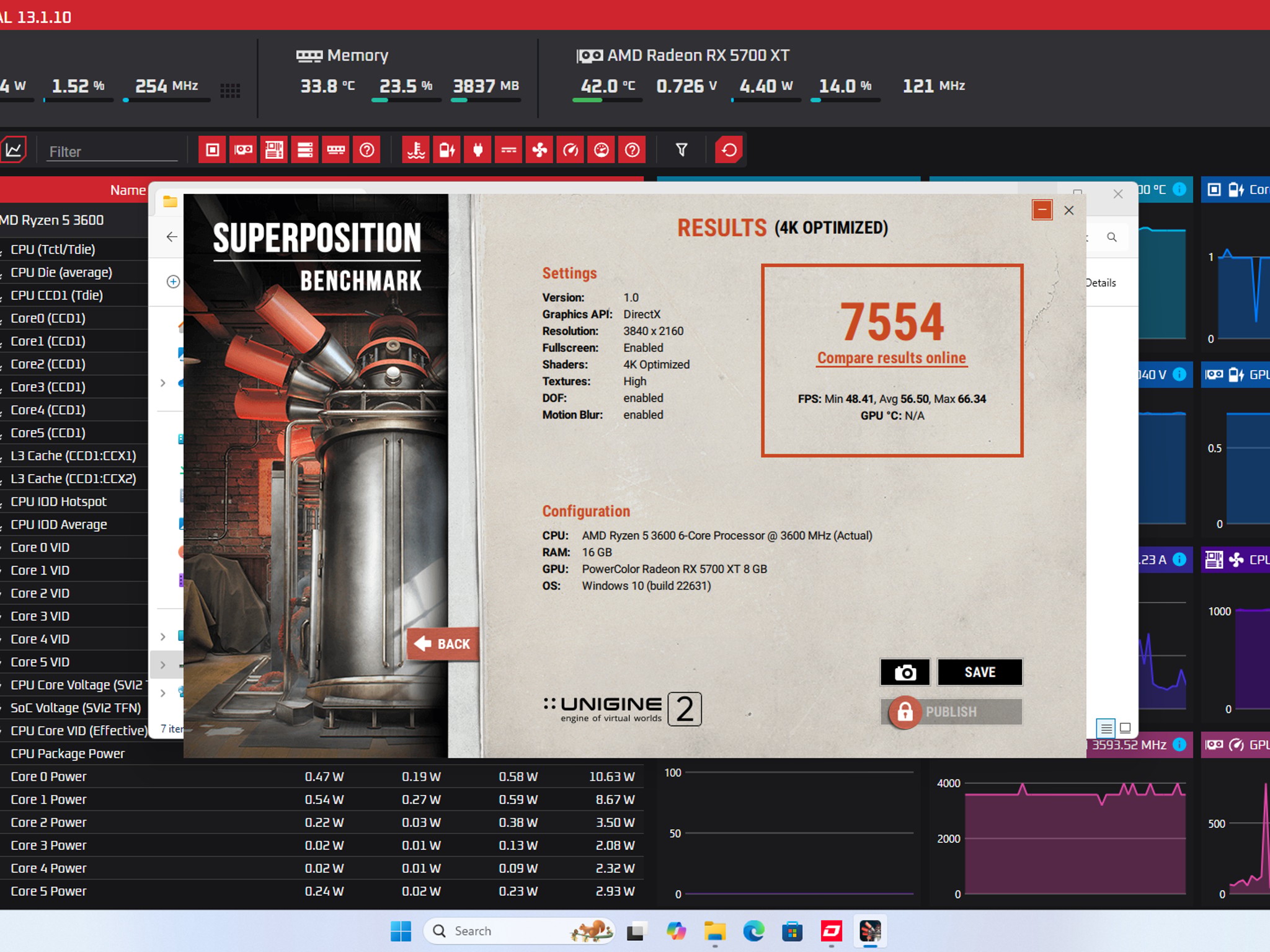The width and height of the screenshot is (1270, 952).
Task: Select the CPU IOD Hotspot row
Action: (74, 501)
